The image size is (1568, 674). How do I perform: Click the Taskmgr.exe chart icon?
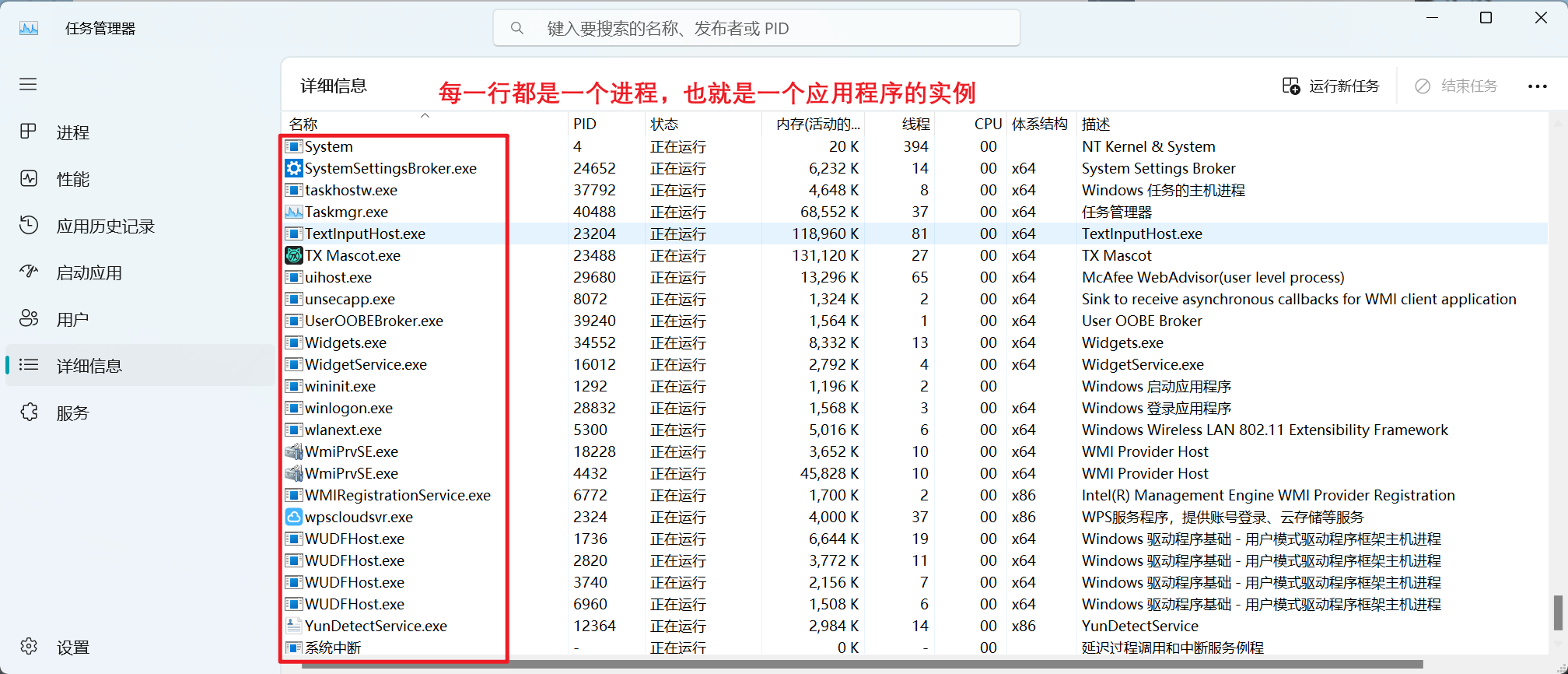294,212
